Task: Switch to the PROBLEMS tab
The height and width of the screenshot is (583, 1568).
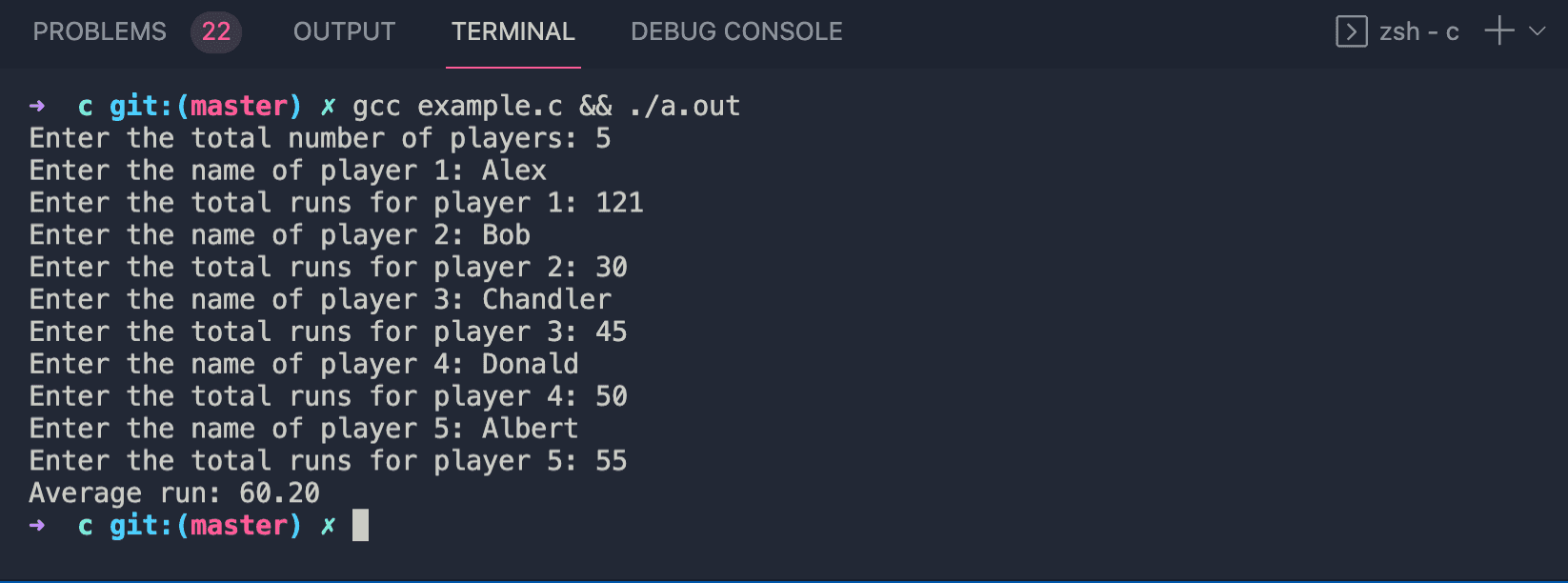Action: 100,31
